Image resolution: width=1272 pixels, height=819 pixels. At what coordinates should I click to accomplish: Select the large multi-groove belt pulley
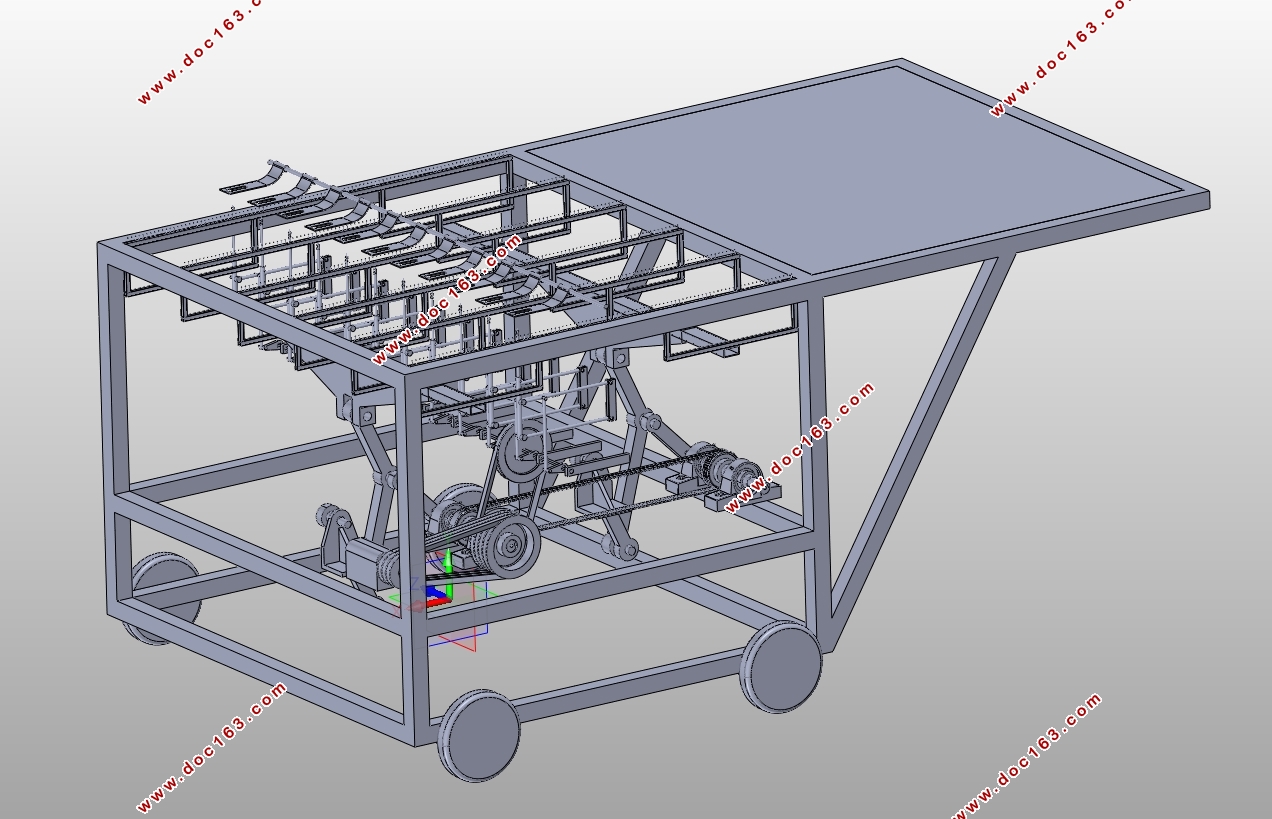503,546
